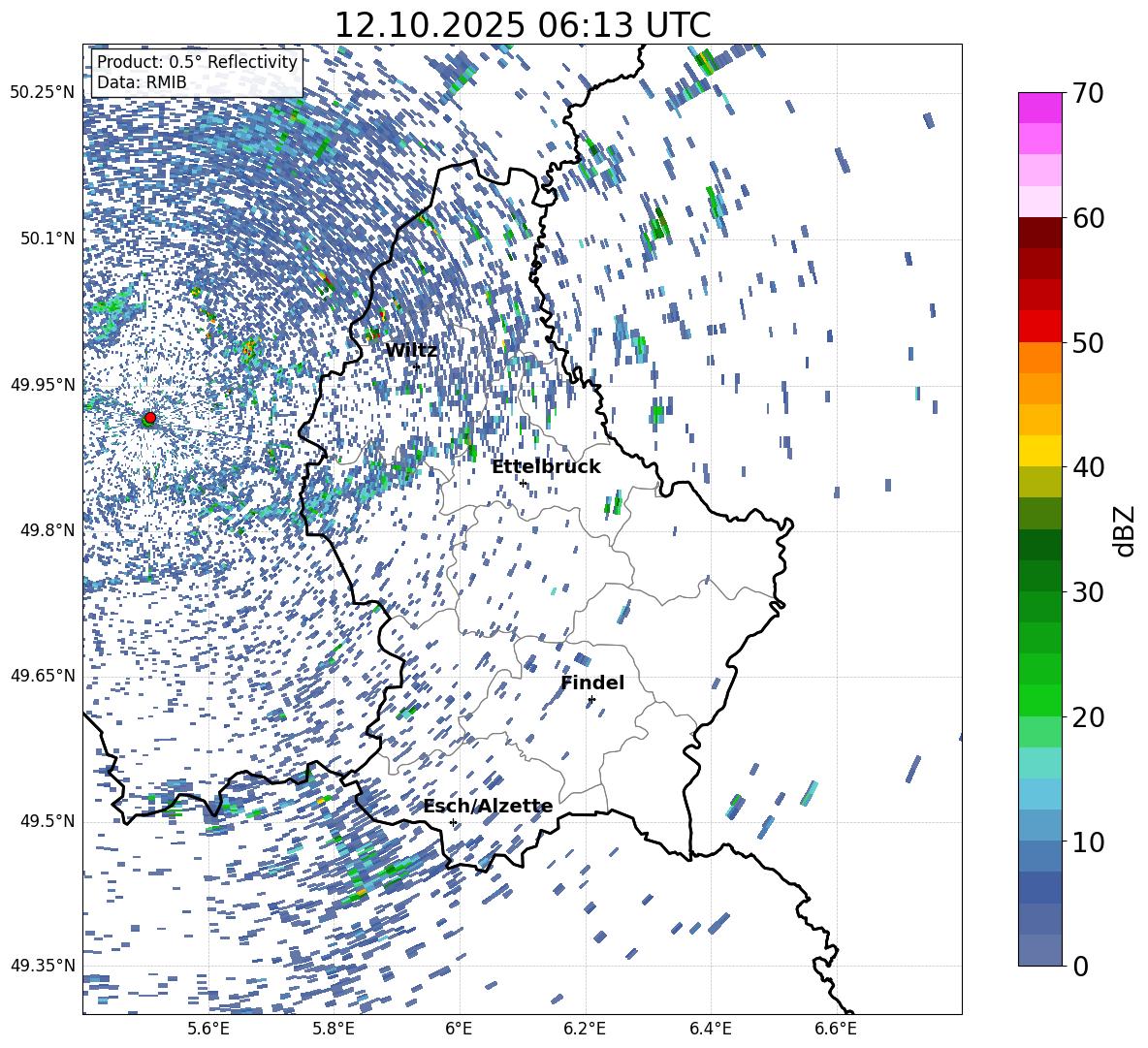Click the 50.25°N latitude label
The height and width of the screenshot is (1048, 1148).
[43, 93]
